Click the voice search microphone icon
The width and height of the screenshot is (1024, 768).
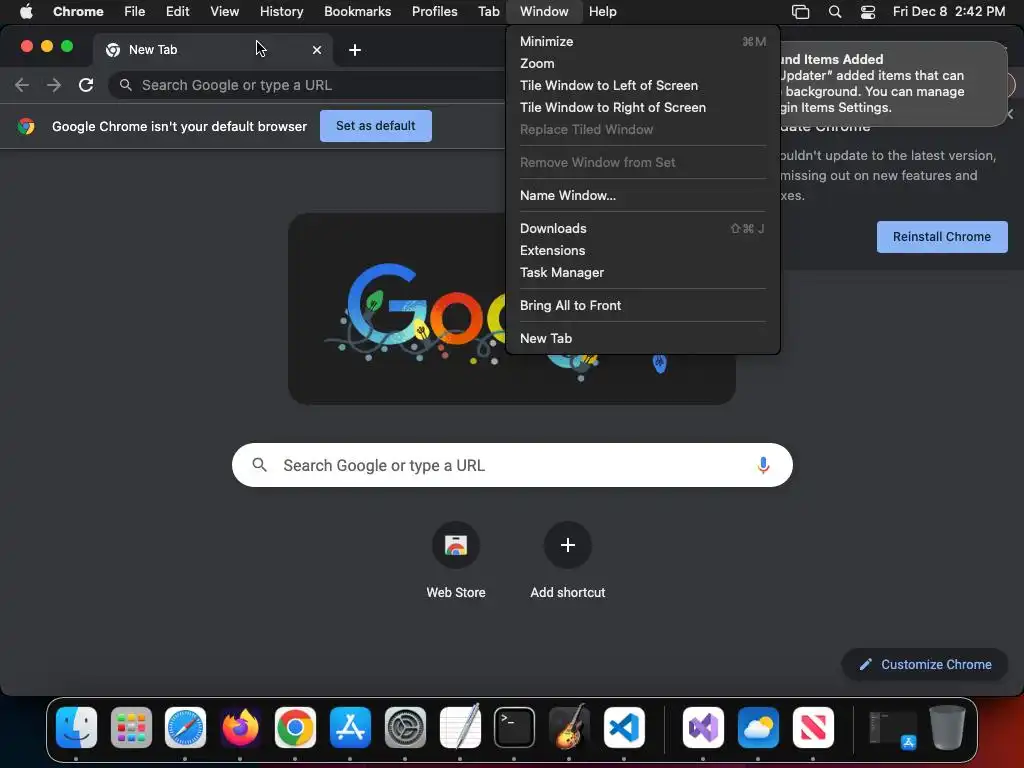tap(763, 465)
